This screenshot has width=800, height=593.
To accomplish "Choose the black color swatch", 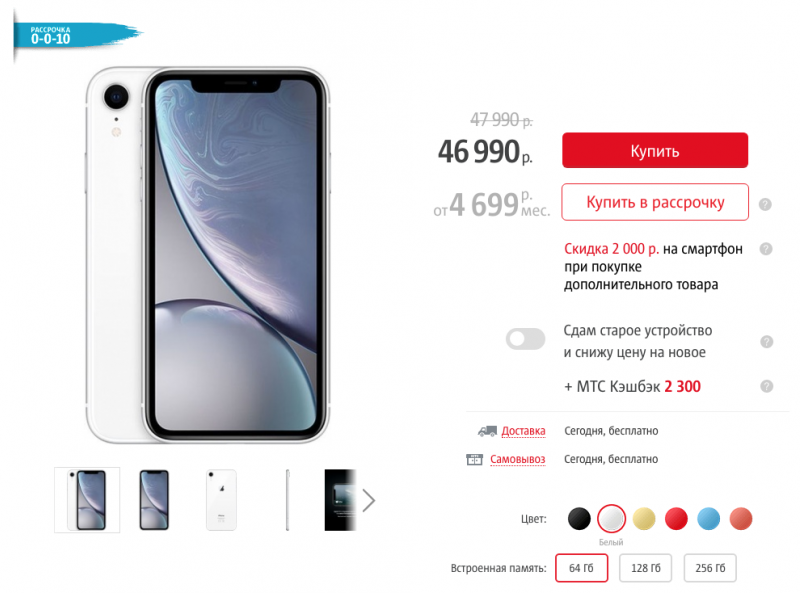I will 579,519.
